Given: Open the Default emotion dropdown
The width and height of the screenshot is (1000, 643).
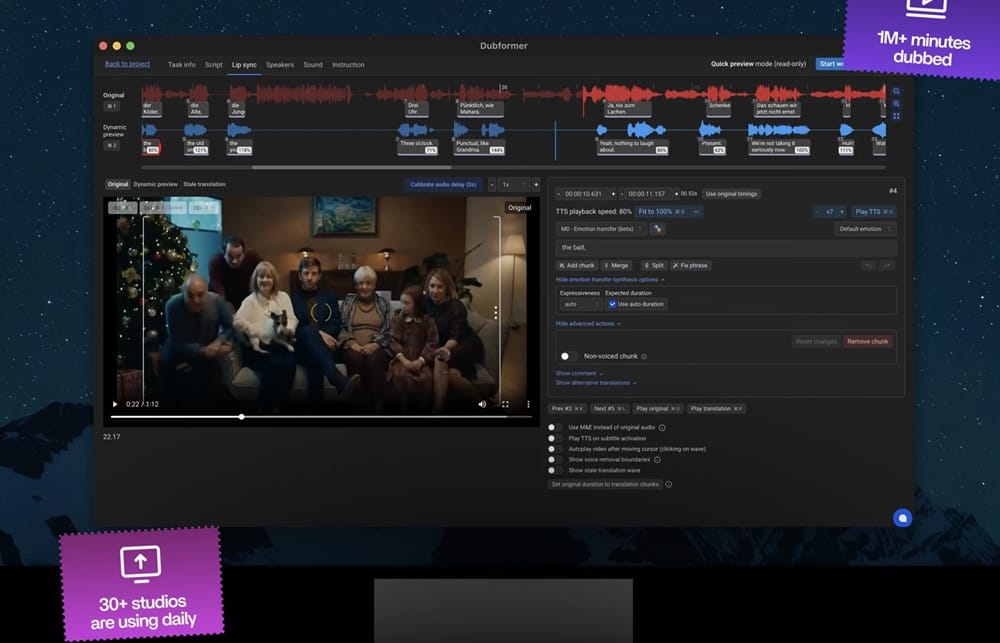Looking at the screenshot, I should tap(863, 229).
